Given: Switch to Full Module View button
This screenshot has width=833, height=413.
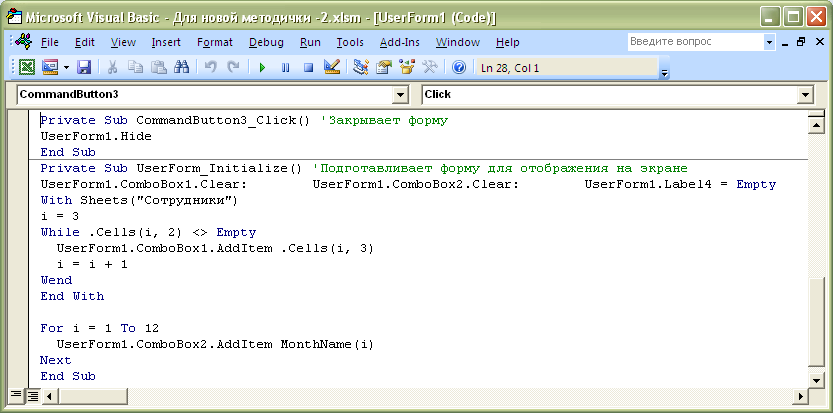Looking at the screenshot, I should click(x=33, y=395).
